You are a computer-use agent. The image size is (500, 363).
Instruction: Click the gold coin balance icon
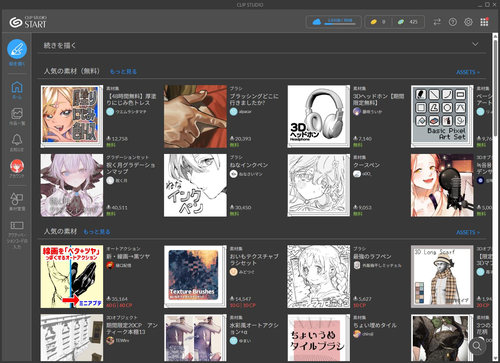click(373, 22)
